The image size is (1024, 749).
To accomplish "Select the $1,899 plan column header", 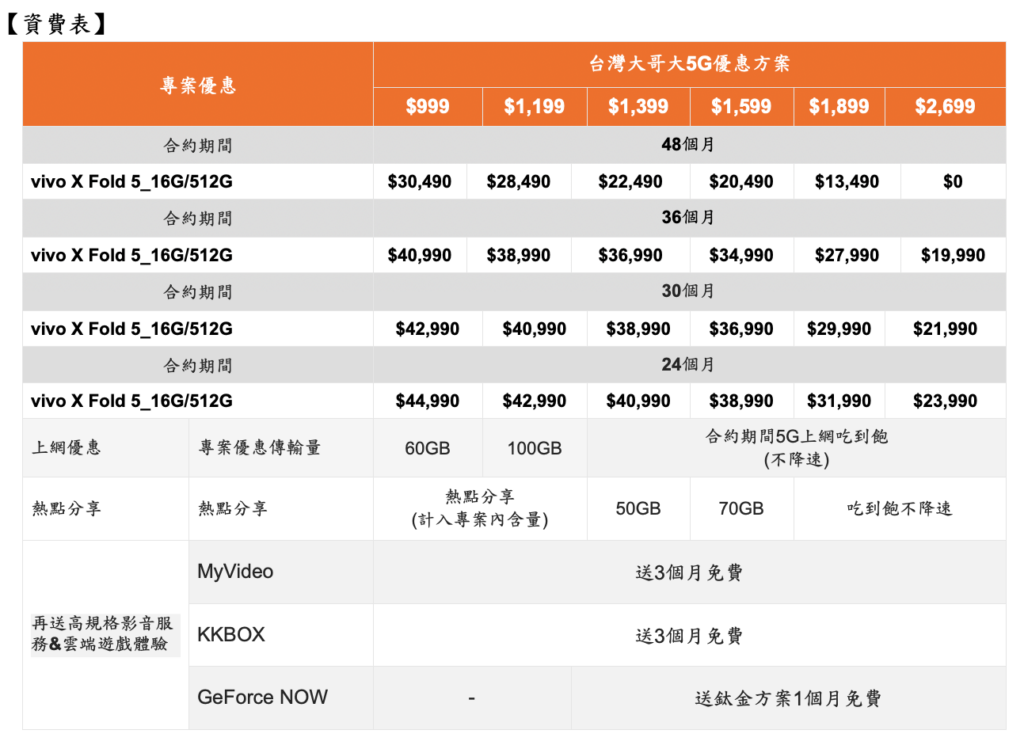I will (839, 106).
